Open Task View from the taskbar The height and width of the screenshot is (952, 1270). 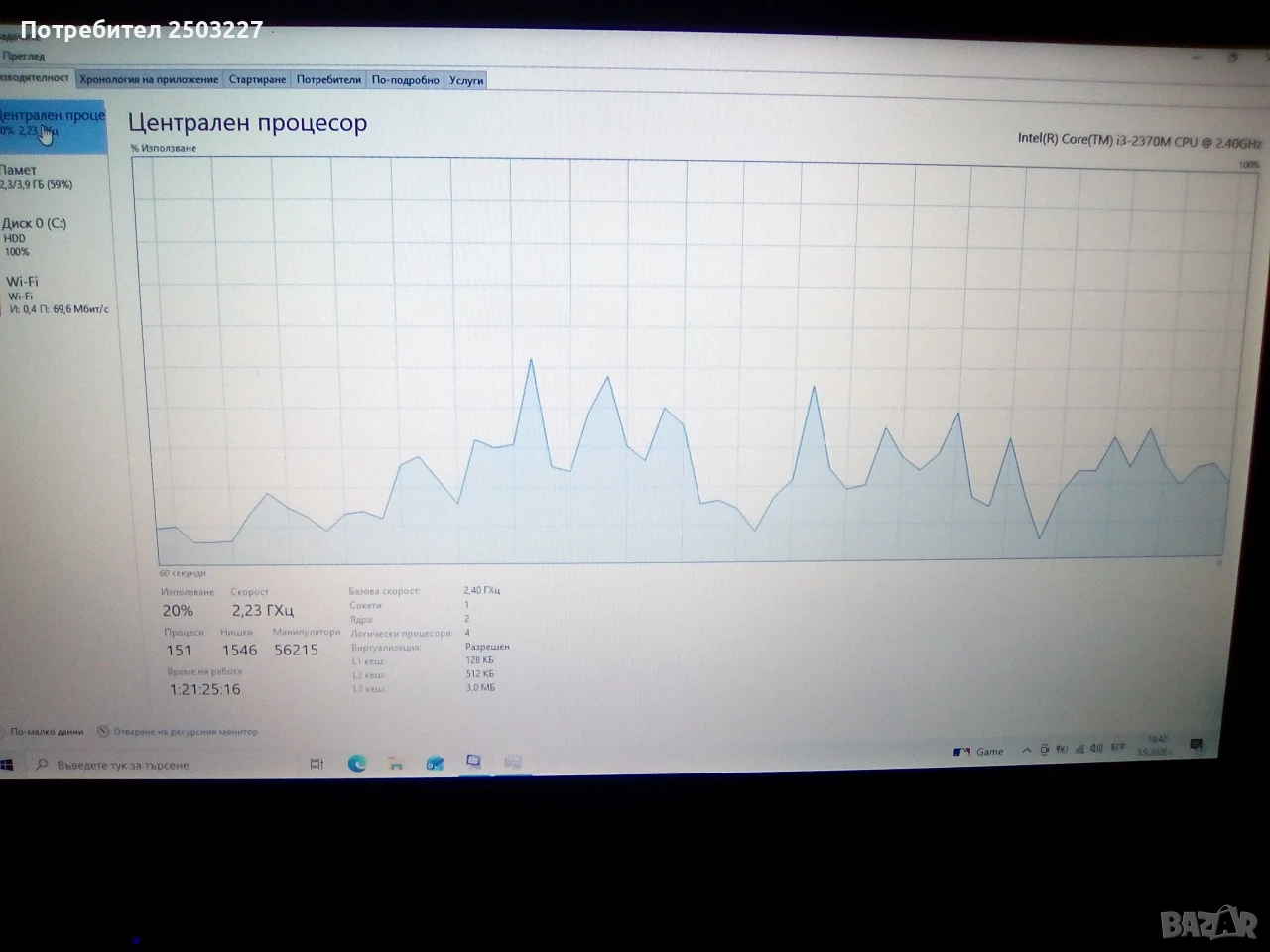317,764
